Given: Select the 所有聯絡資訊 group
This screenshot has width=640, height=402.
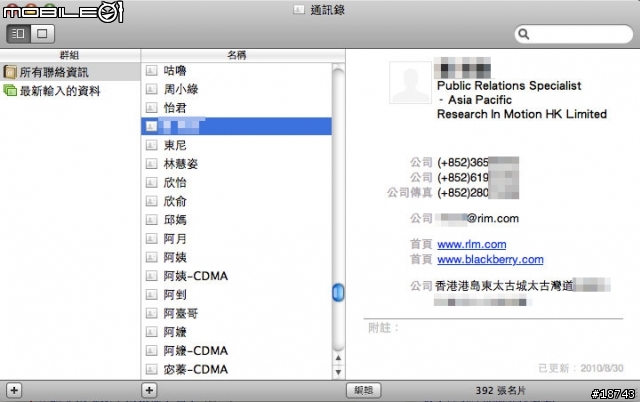Looking at the screenshot, I should pos(70,72).
